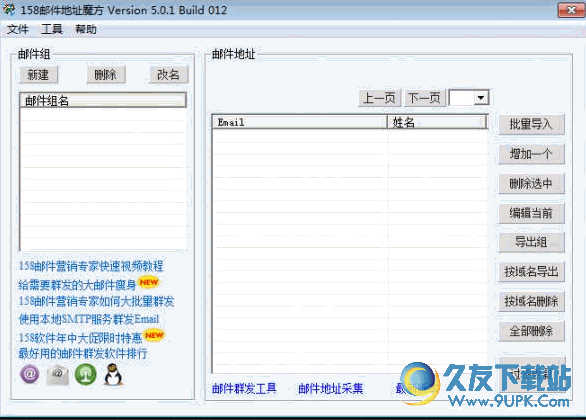Open 158邮件营销专家快速视频教程 link
586x420 pixels.
tap(91, 266)
